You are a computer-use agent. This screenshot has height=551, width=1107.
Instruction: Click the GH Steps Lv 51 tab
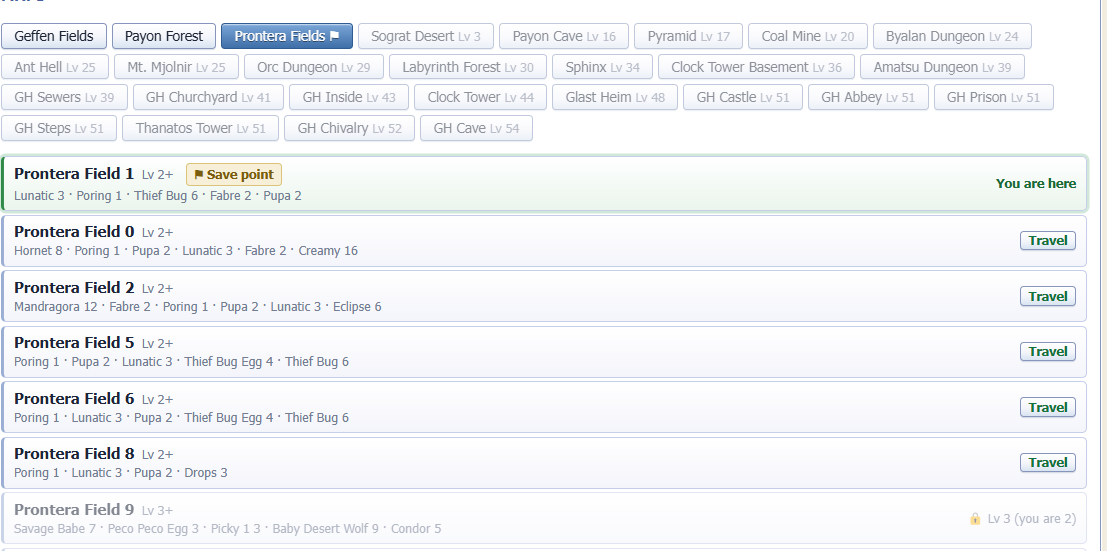coord(59,129)
